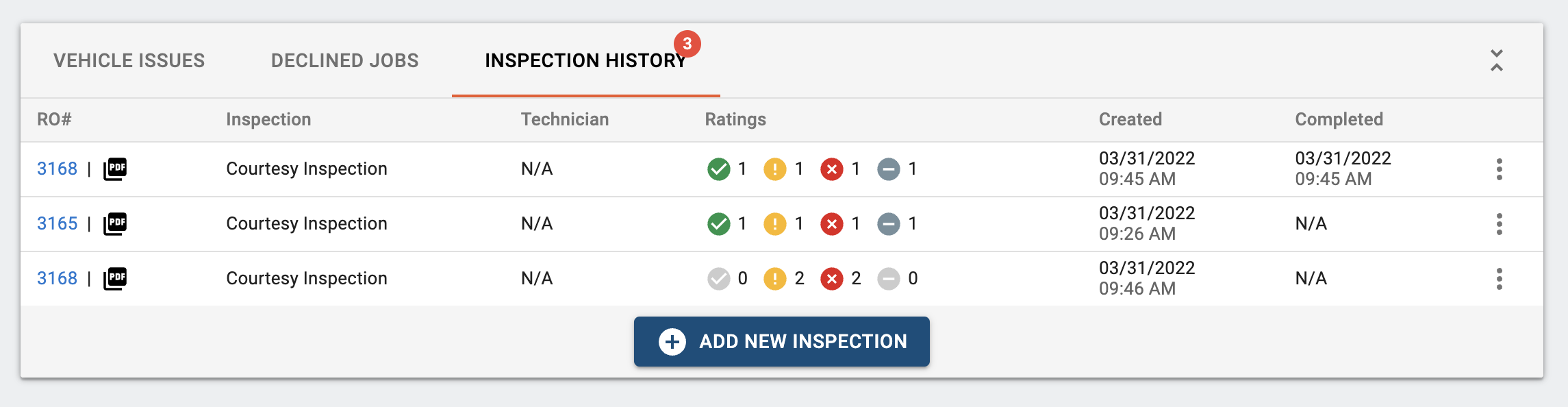The width and height of the screenshot is (1568, 407).
Task: Switch to the Vehicle Issues tab
Action: 129,60
